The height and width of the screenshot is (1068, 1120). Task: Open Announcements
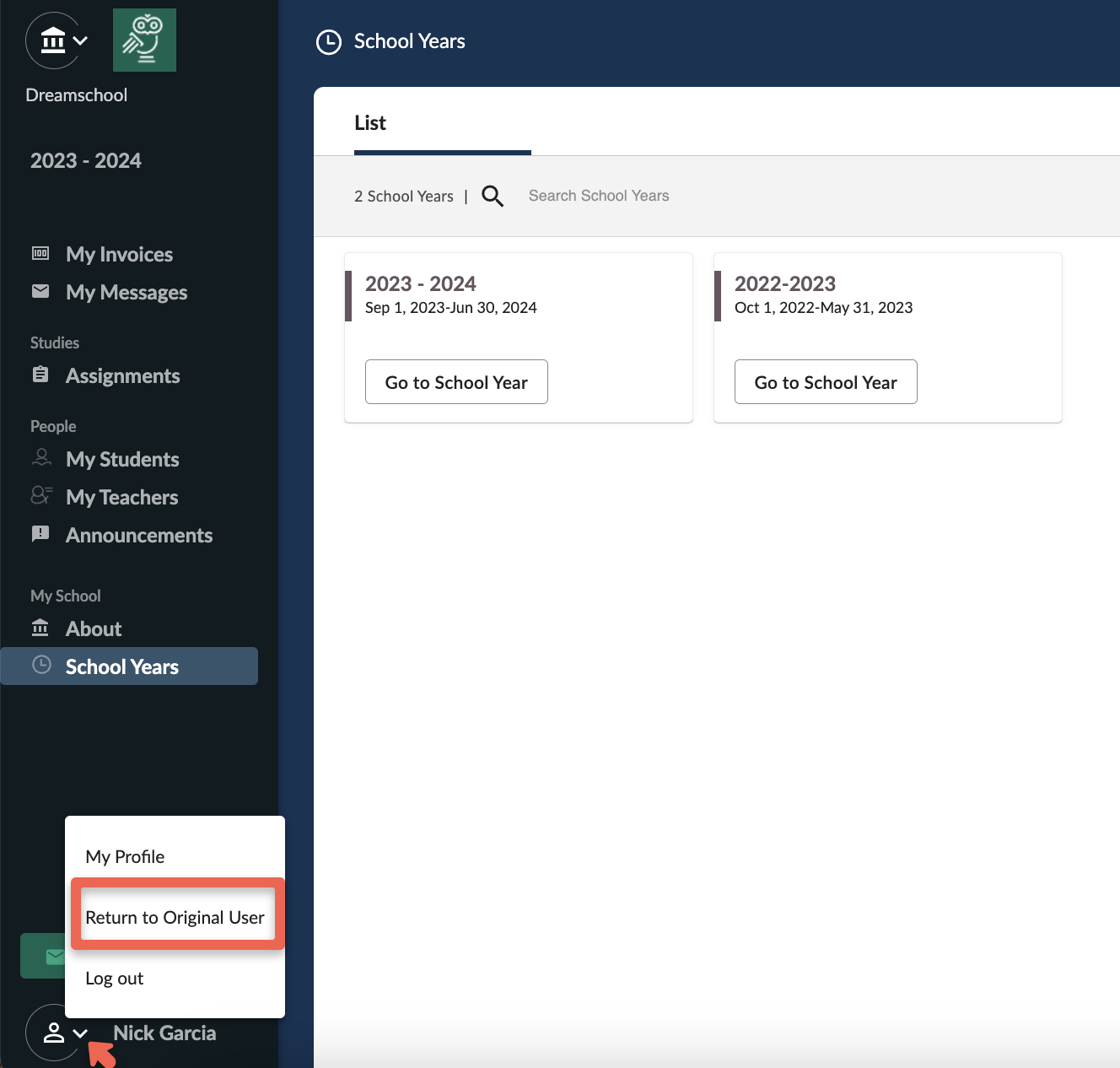pos(139,535)
